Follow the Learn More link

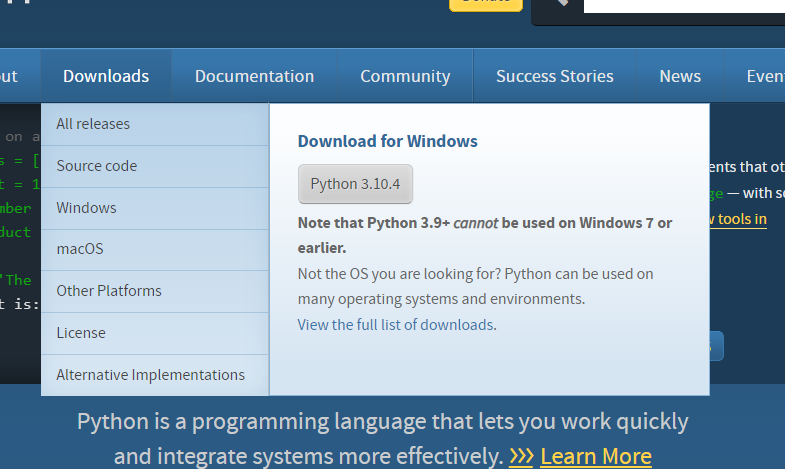pos(596,456)
